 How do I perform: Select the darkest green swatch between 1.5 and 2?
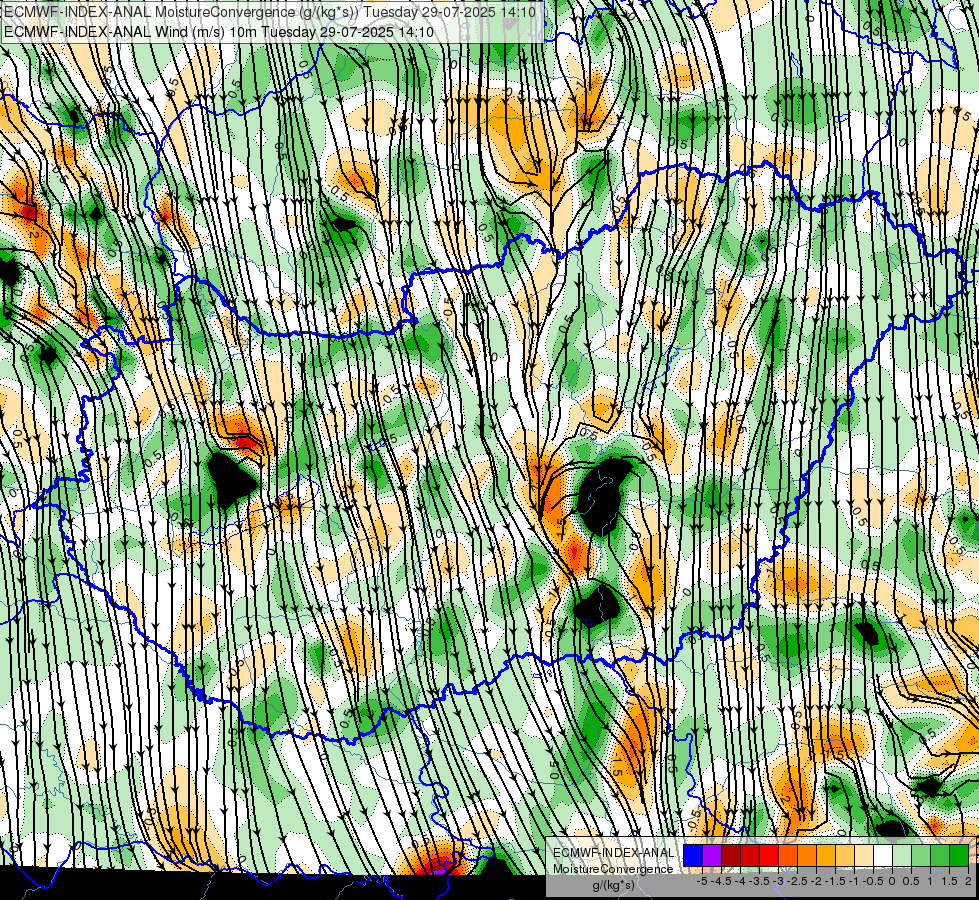coord(958,856)
